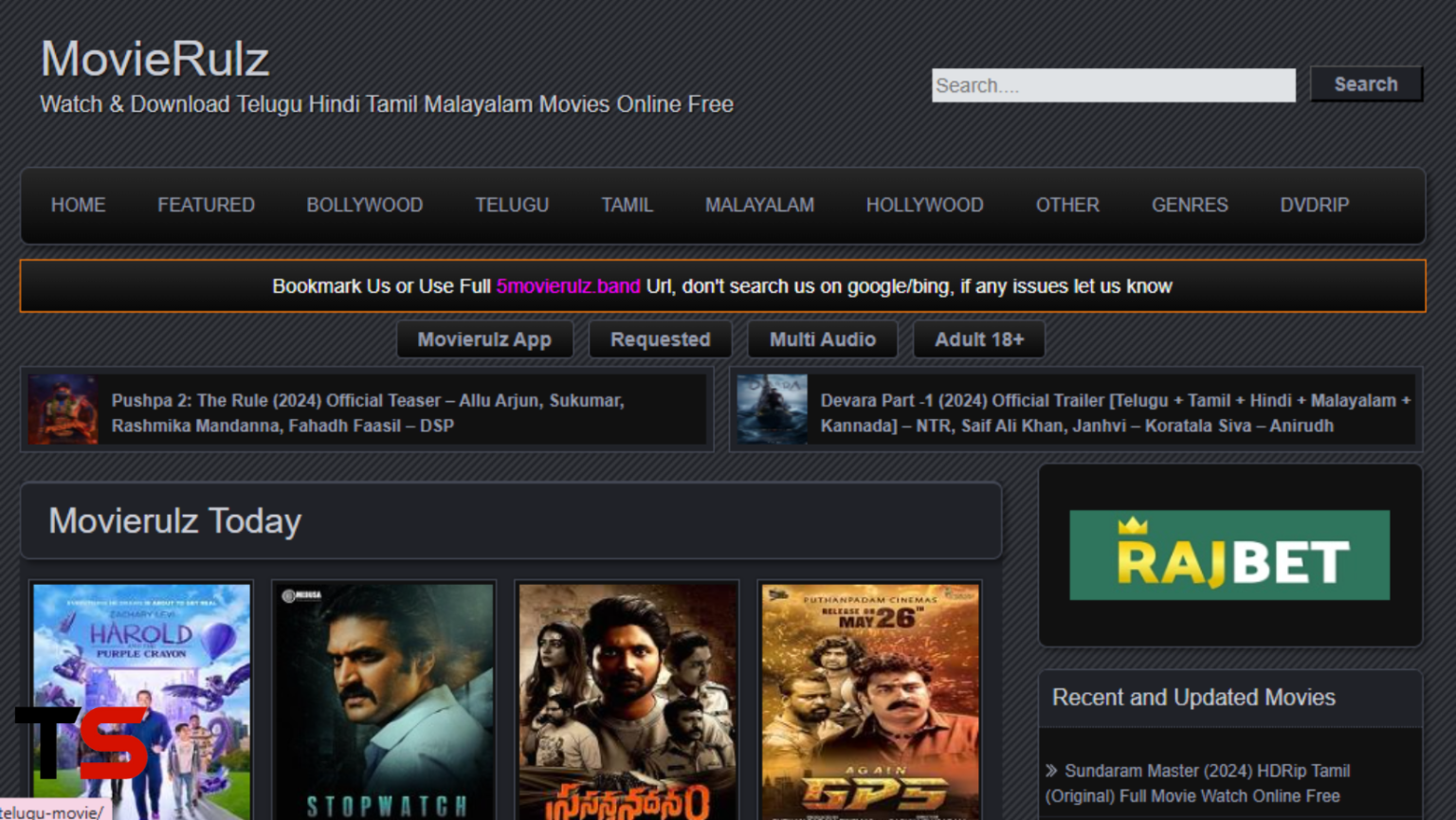This screenshot has height=820, width=1456.
Task: Click the Multi Audio button
Action: pos(823,339)
